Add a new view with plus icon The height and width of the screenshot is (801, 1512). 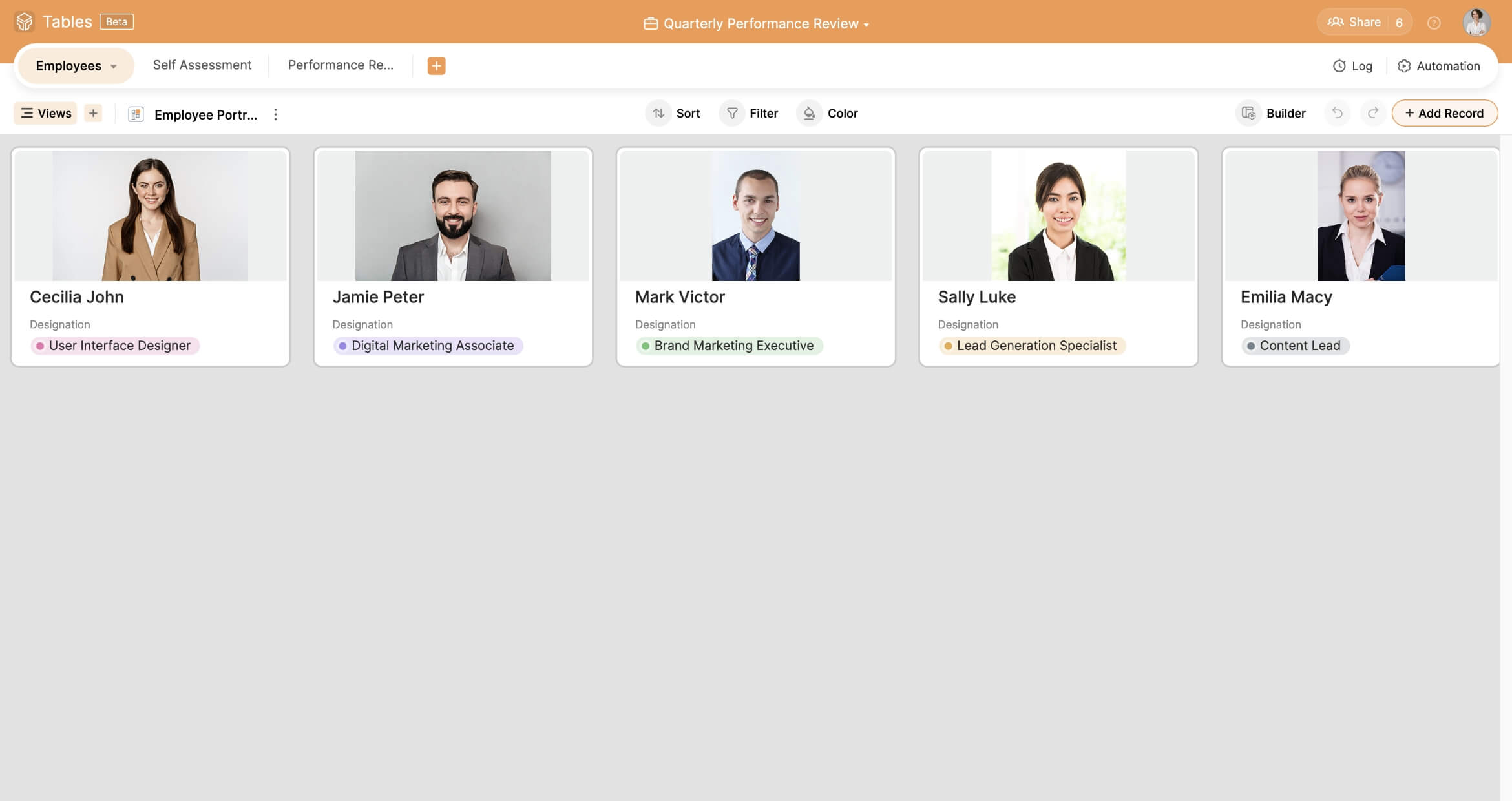(x=93, y=113)
